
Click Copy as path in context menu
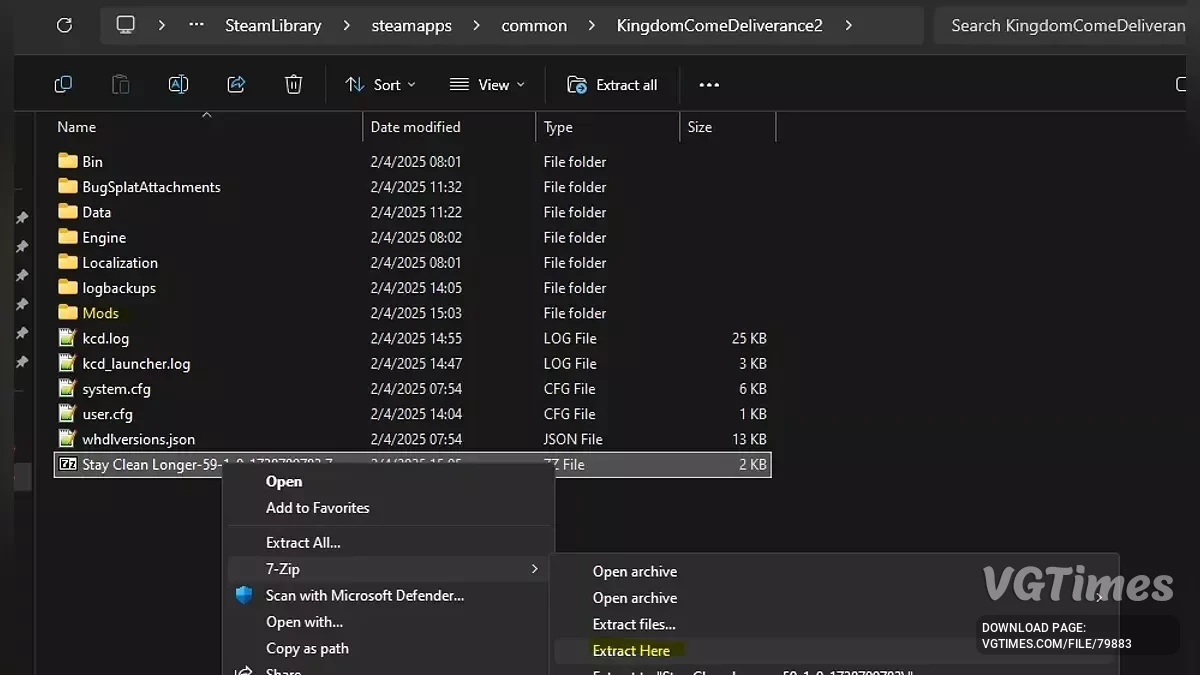[x=307, y=648]
